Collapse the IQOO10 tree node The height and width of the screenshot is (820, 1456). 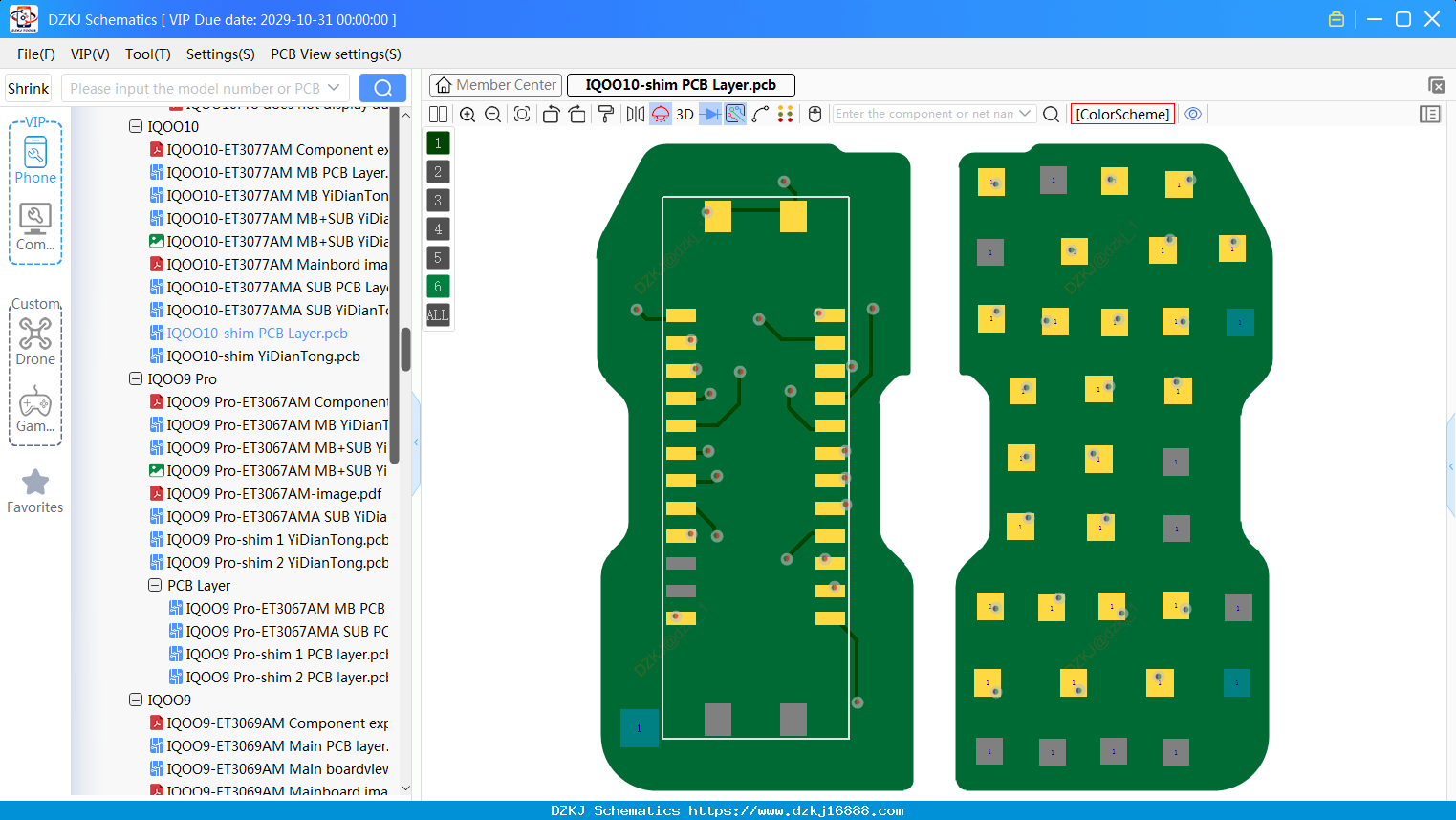pyautogui.click(x=136, y=126)
